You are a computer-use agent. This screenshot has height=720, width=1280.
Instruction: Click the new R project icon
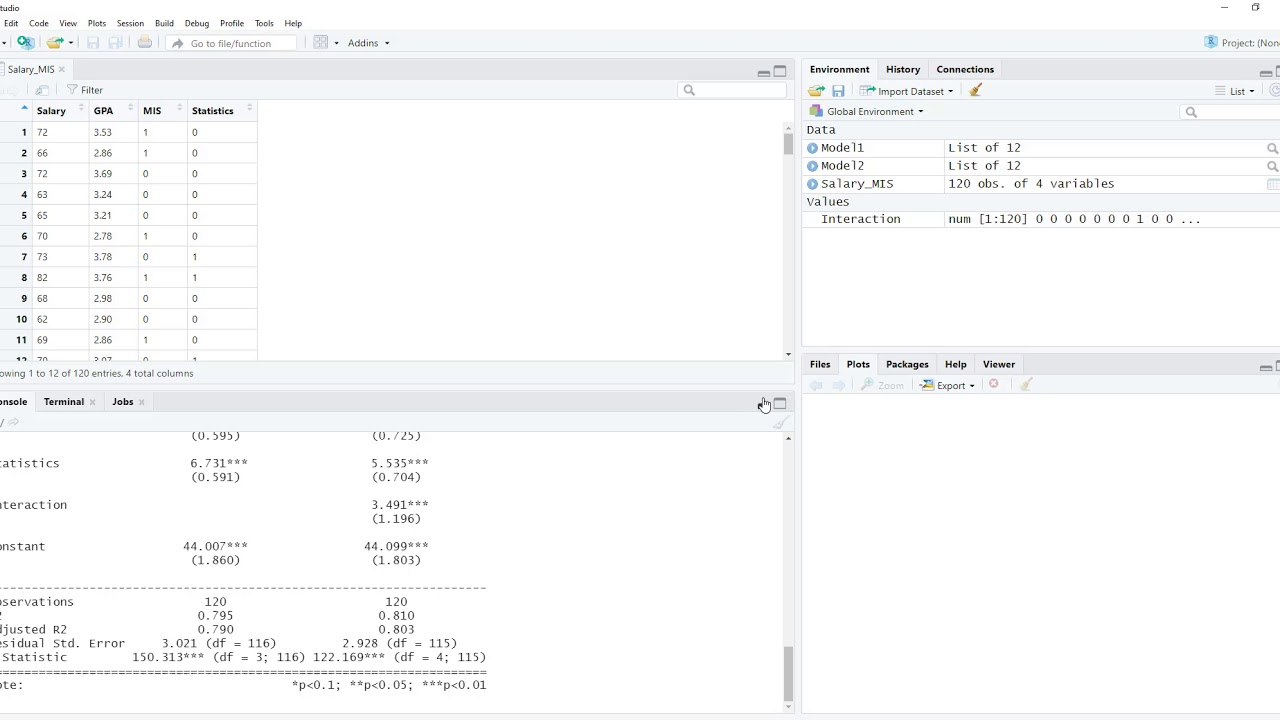(x=26, y=43)
